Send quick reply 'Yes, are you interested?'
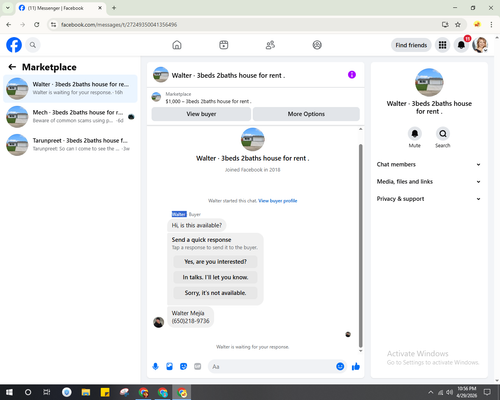This screenshot has width=500, height=400. click(x=215, y=262)
